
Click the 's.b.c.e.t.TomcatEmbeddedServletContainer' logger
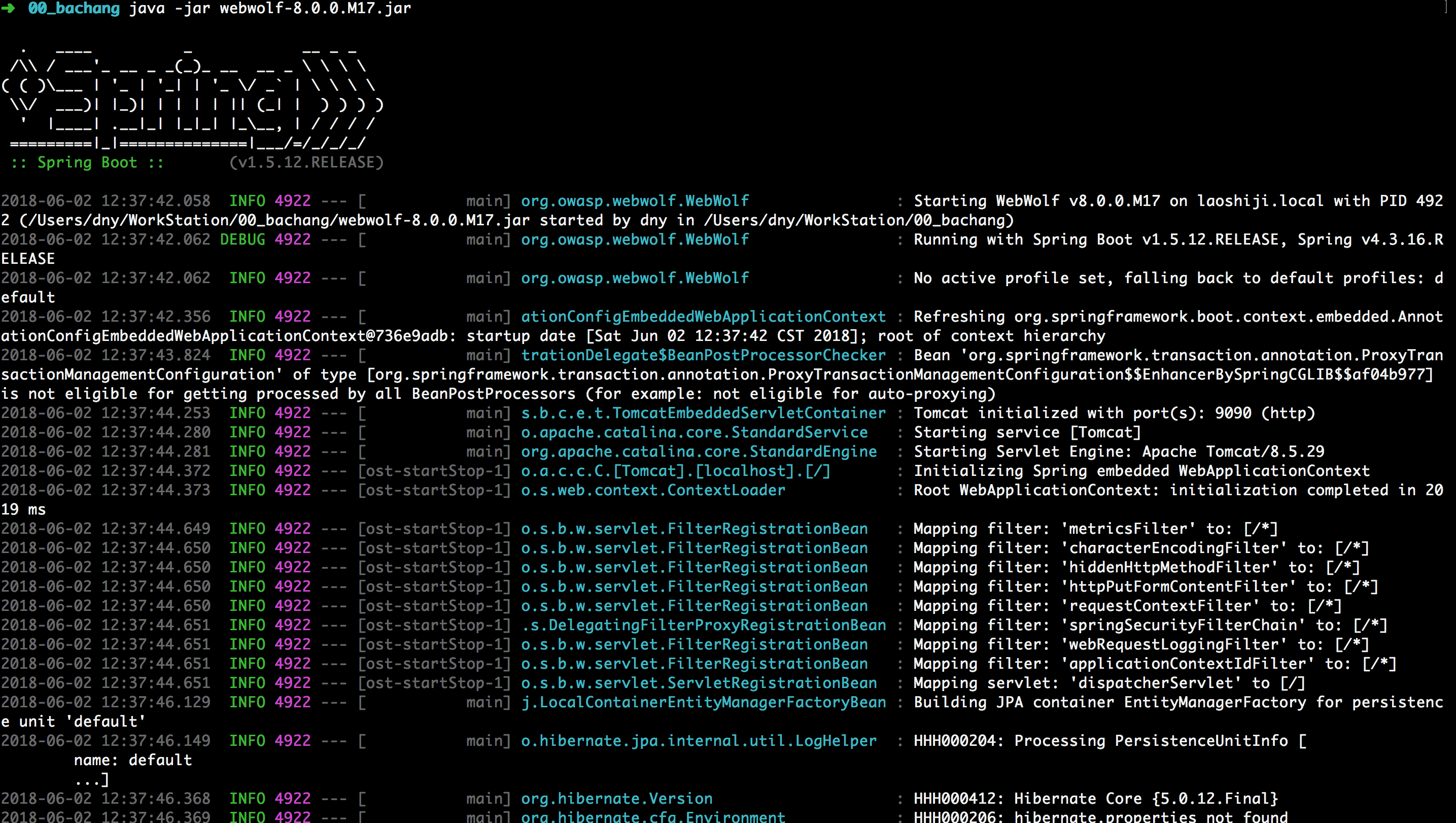coord(703,413)
